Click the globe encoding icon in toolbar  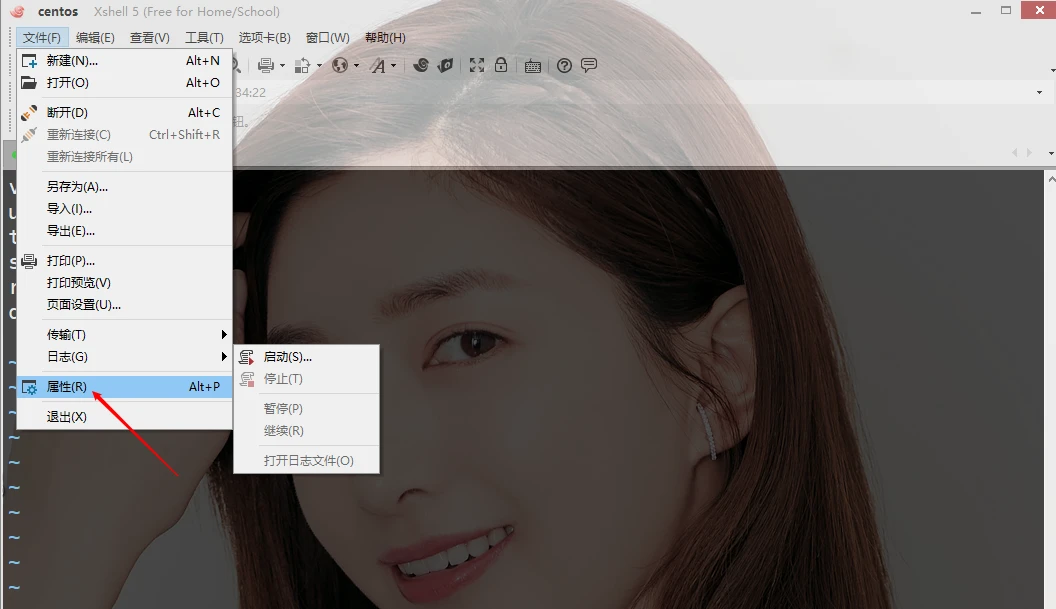tap(340, 65)
